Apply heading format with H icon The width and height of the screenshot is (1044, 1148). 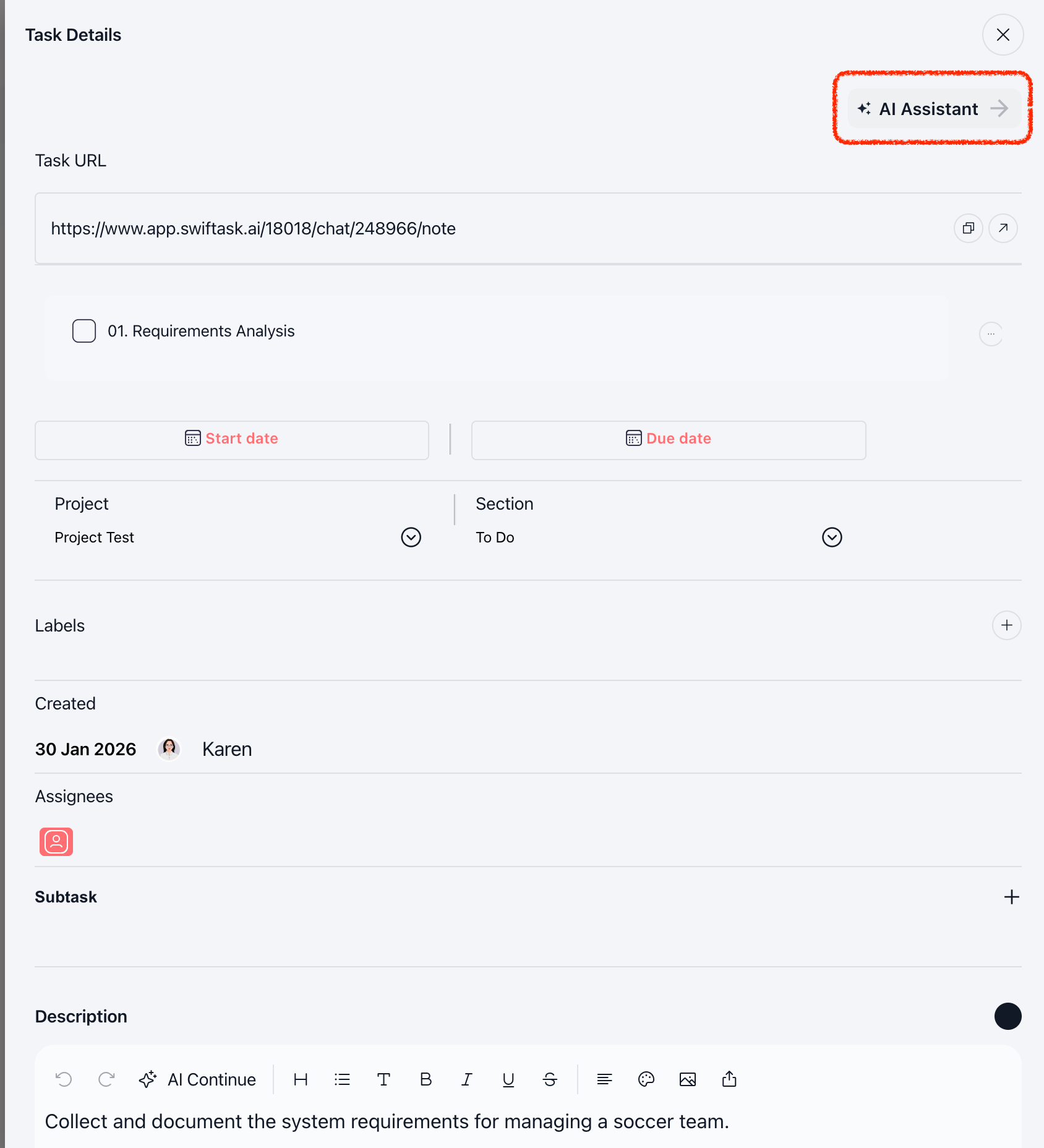(301, 1079)
